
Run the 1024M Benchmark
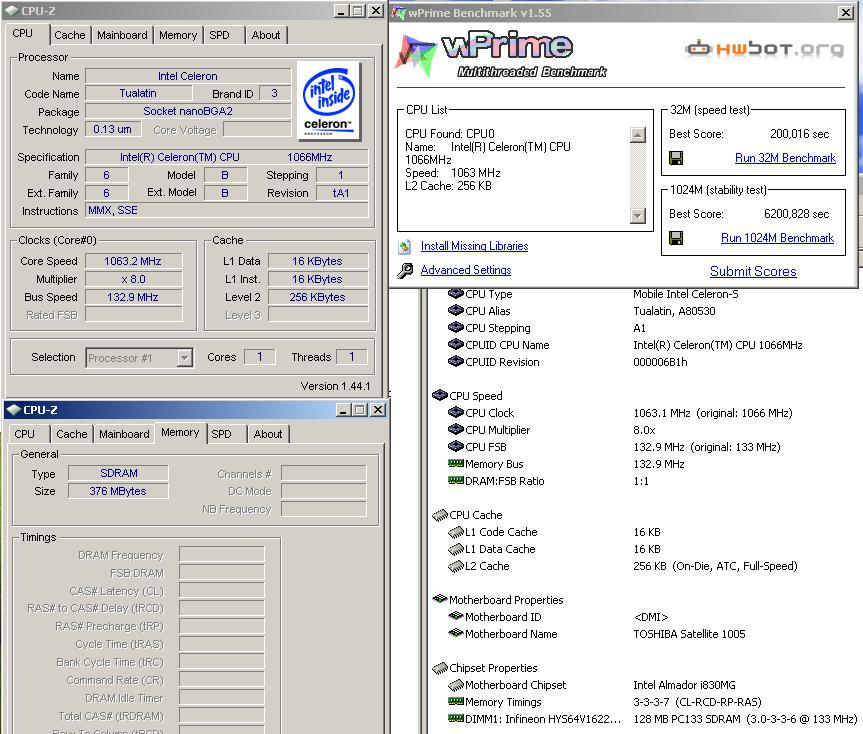tap(777, 238)
